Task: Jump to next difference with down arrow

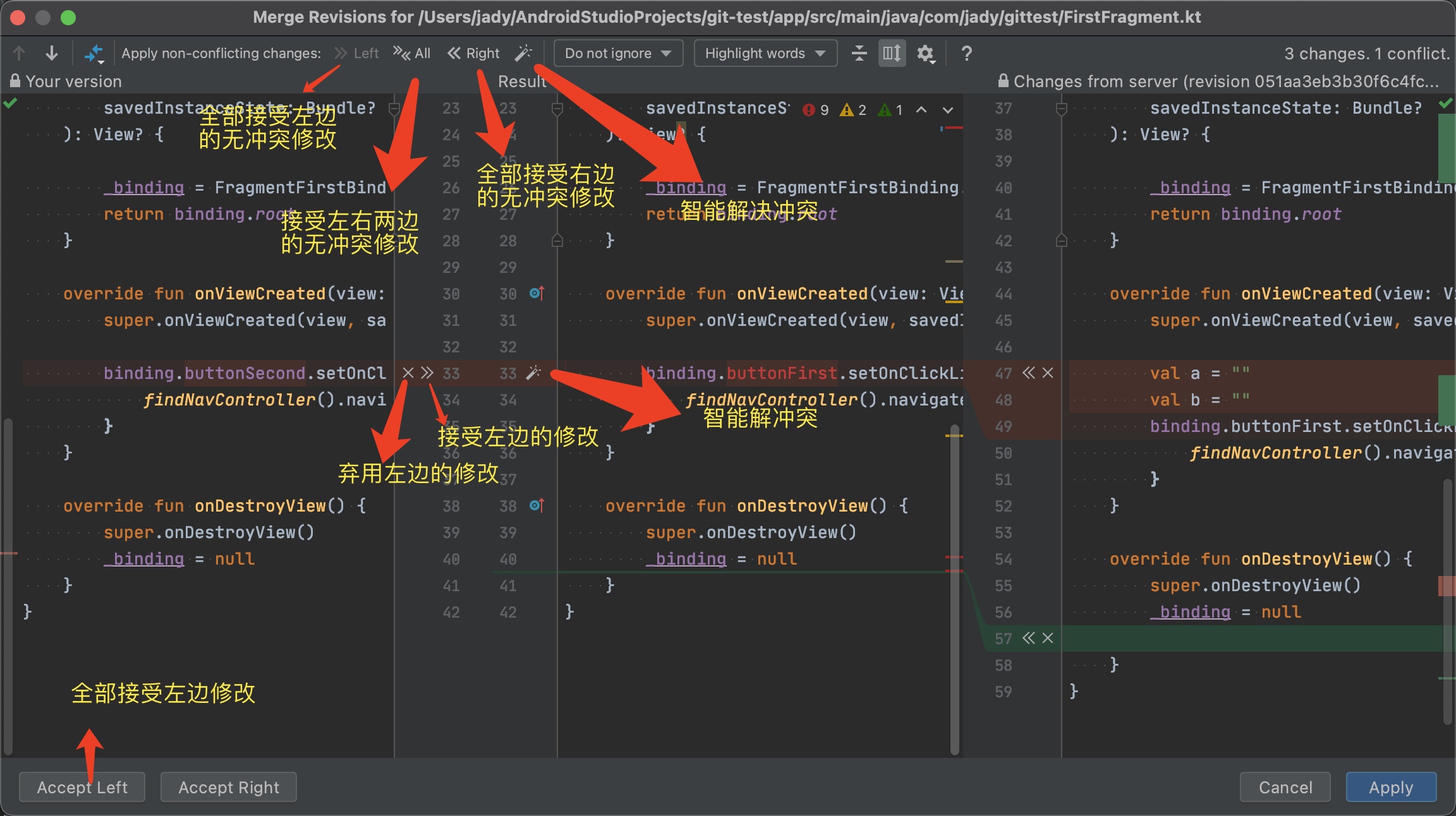Action: (x=52, y=54)
